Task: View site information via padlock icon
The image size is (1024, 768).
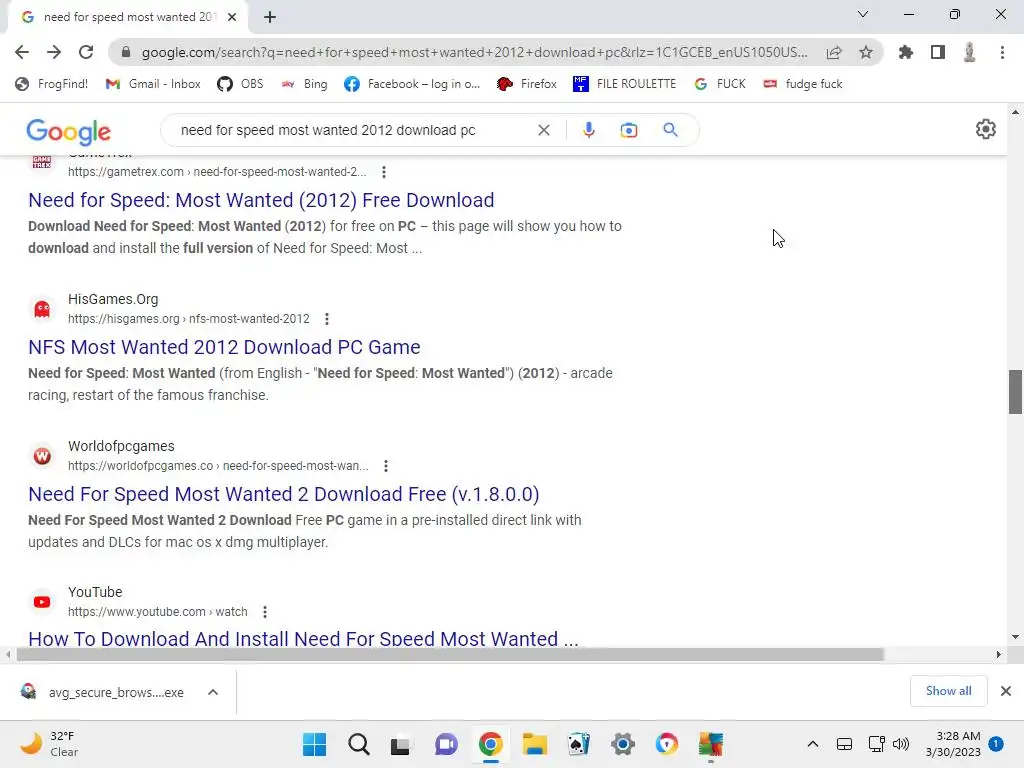Action: click(x=126, y=52)
